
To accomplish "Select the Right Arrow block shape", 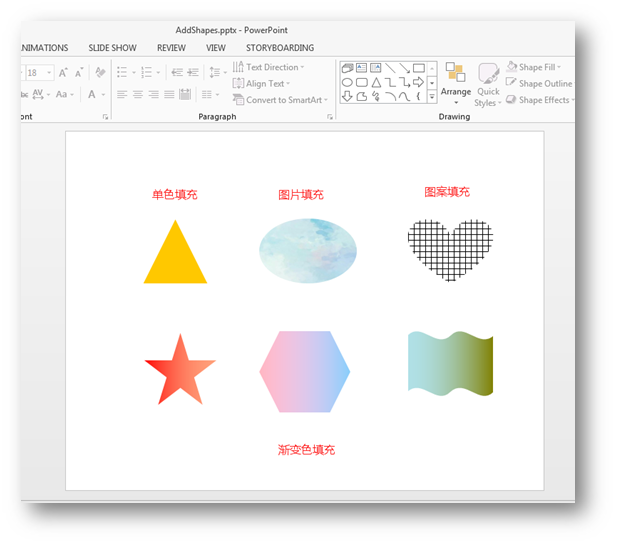I will [x=418, y=82].
